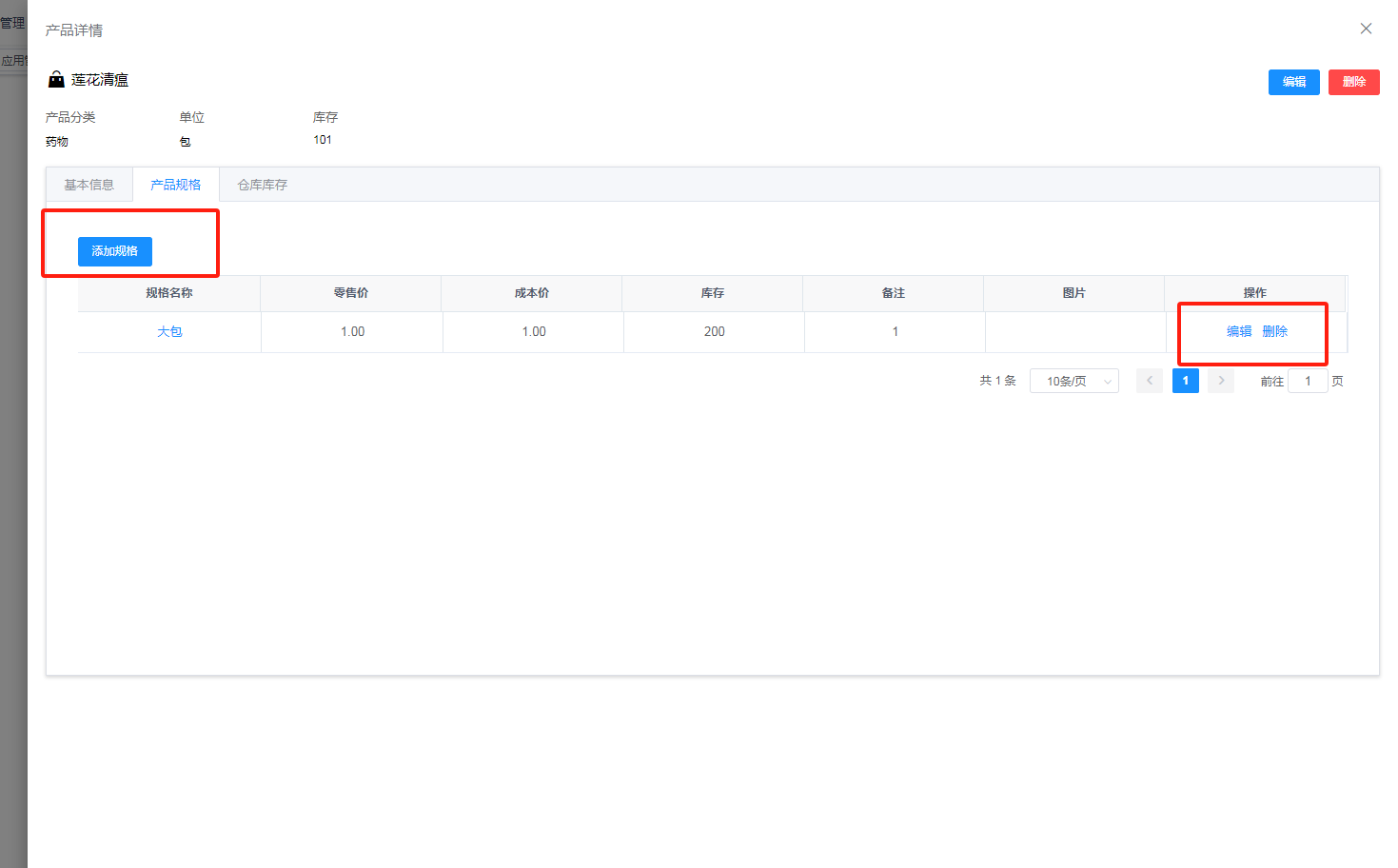Click the shopping bag icon beside 莲花清瘟

click(x=56, y=80)
